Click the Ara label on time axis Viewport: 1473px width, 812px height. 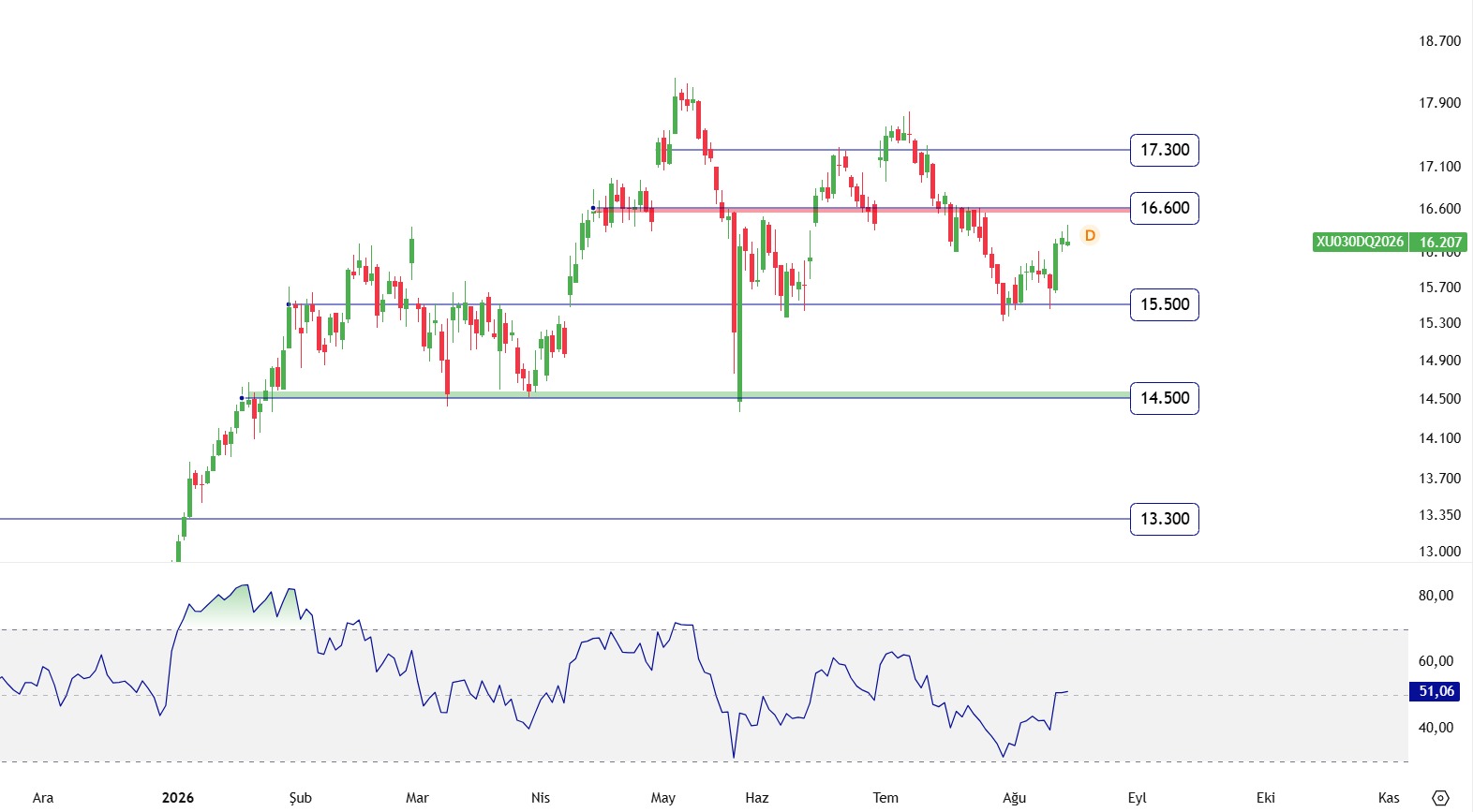click(43, 798)
